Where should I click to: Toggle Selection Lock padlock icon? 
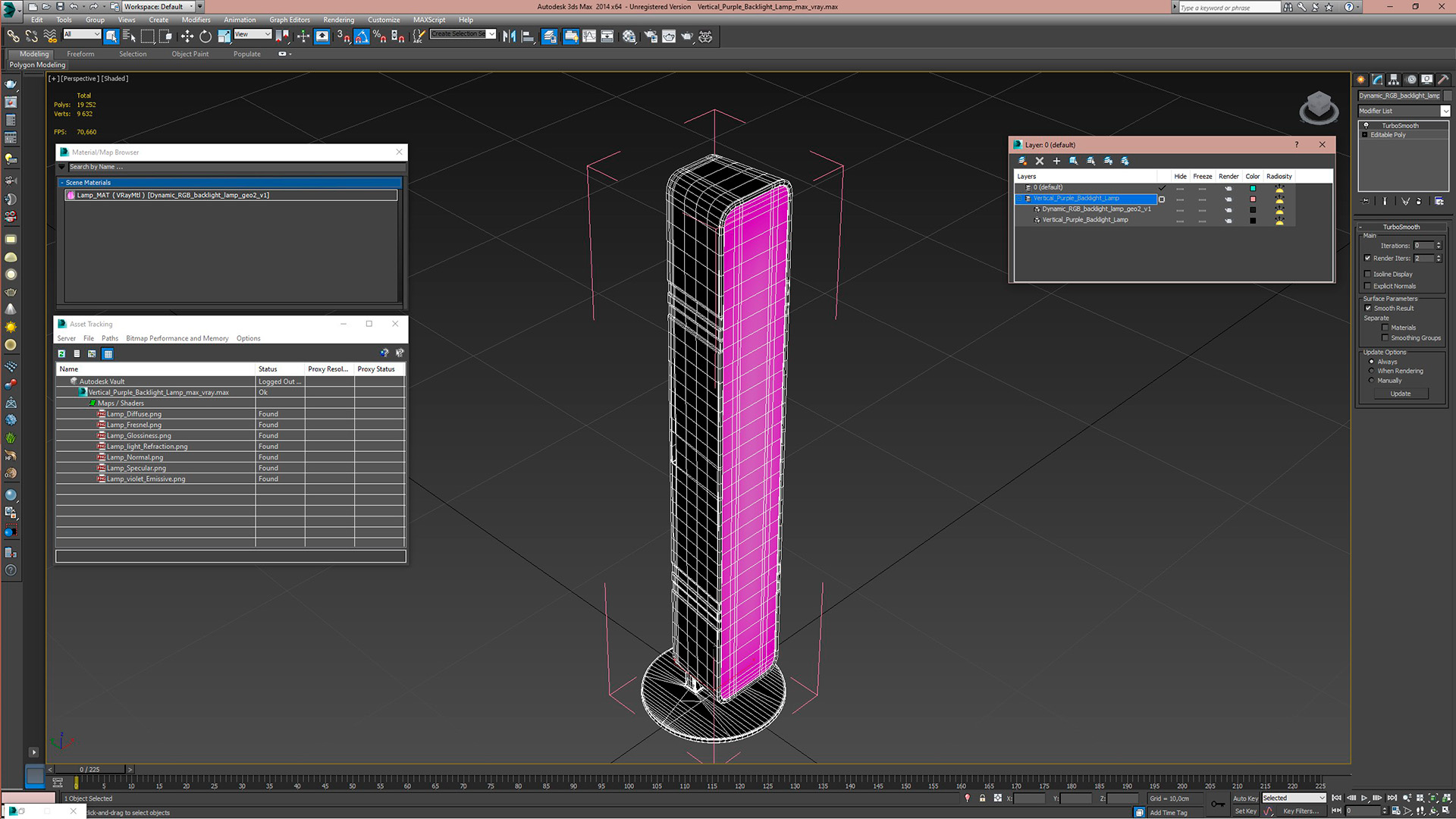tap(982, 799)
